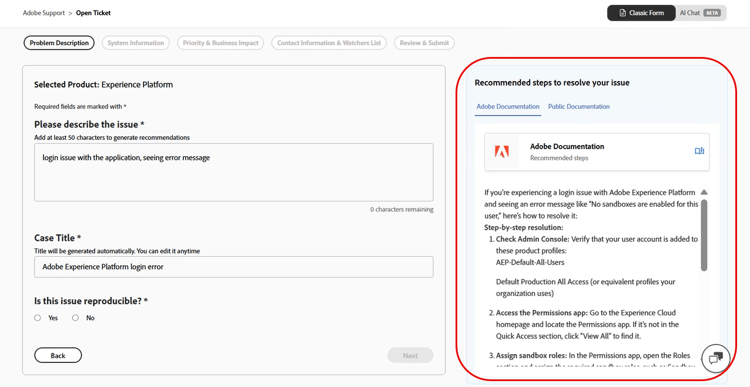Click into the Case Title input field
Image resolution: width=750 pixels, height=387 pixels.
(234, 267)
